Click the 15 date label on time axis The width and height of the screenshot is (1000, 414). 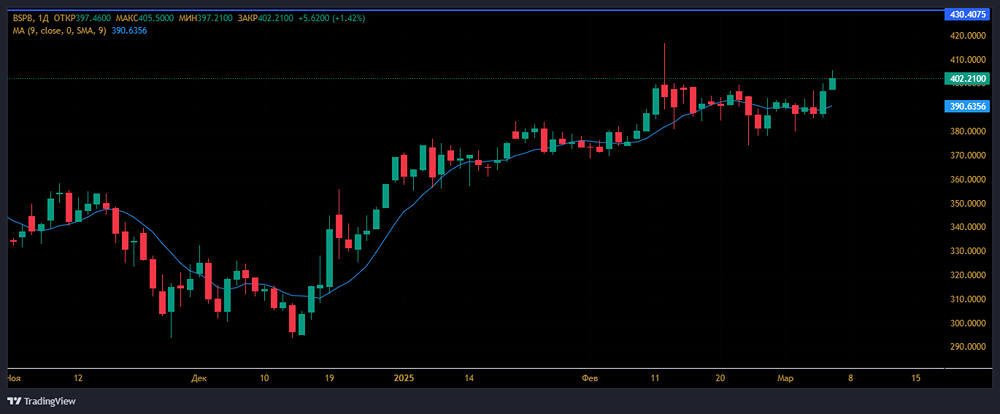pos(916,378)
